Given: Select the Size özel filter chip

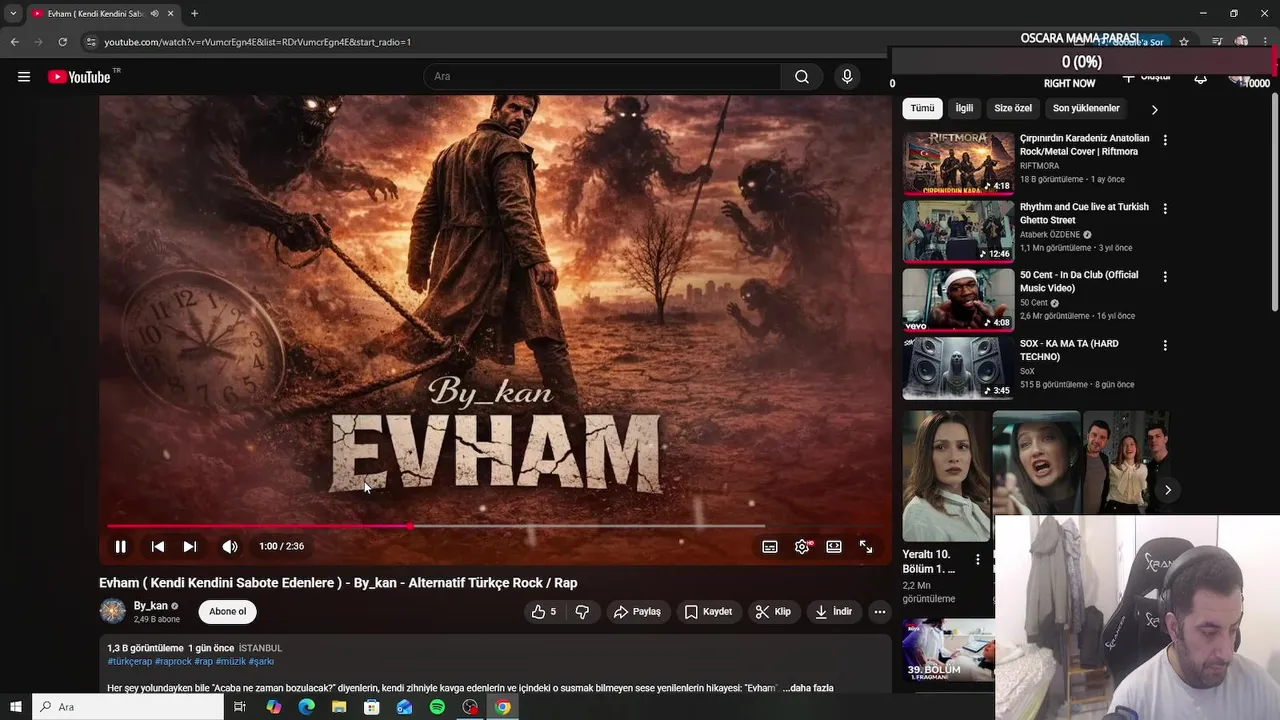Looking at the screenshot, I should click(1013, 108).
